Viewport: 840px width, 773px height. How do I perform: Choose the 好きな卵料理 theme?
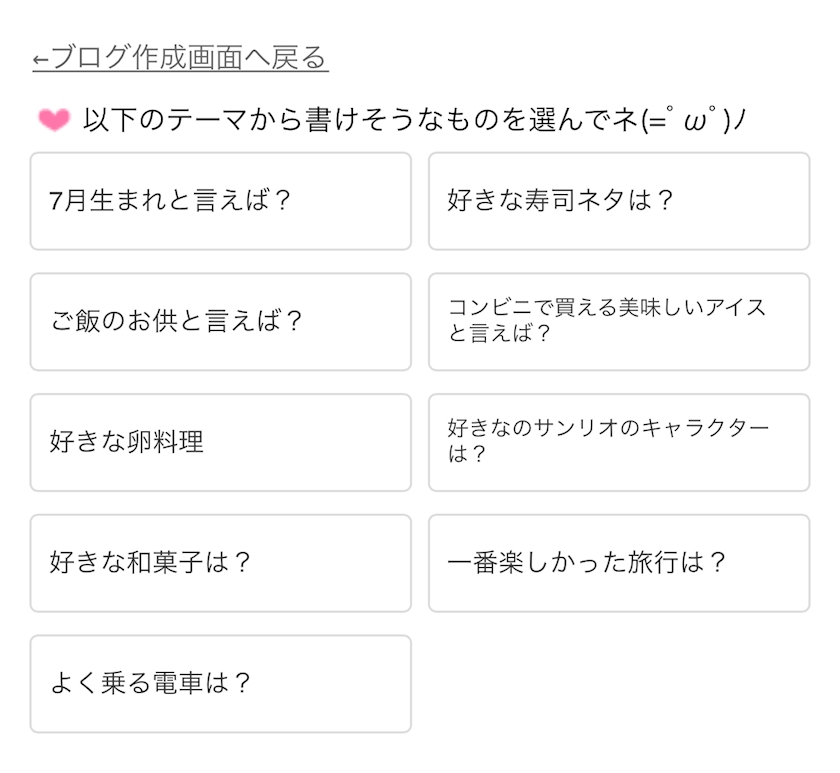point(220,442)
